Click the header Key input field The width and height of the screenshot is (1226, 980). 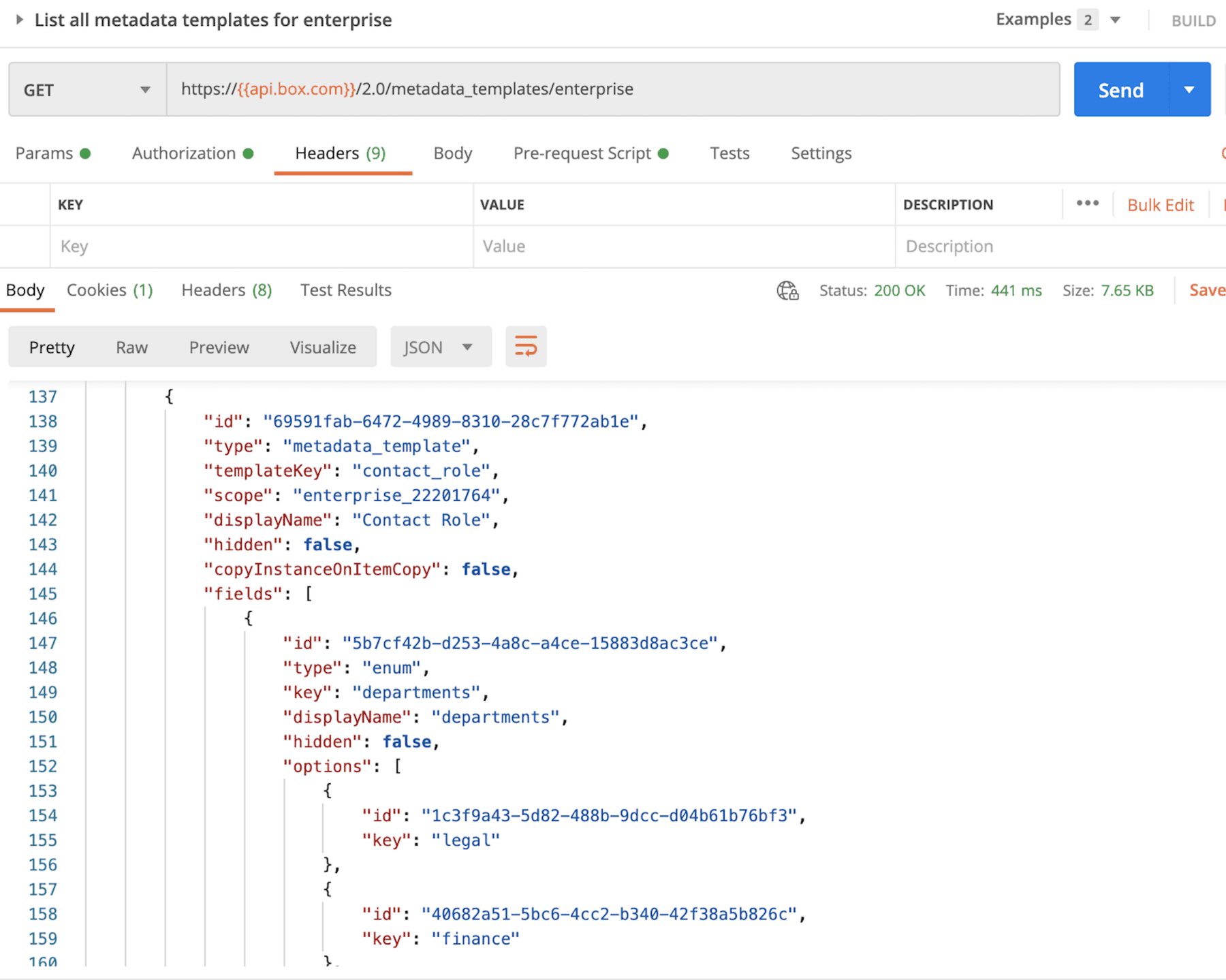262,246
